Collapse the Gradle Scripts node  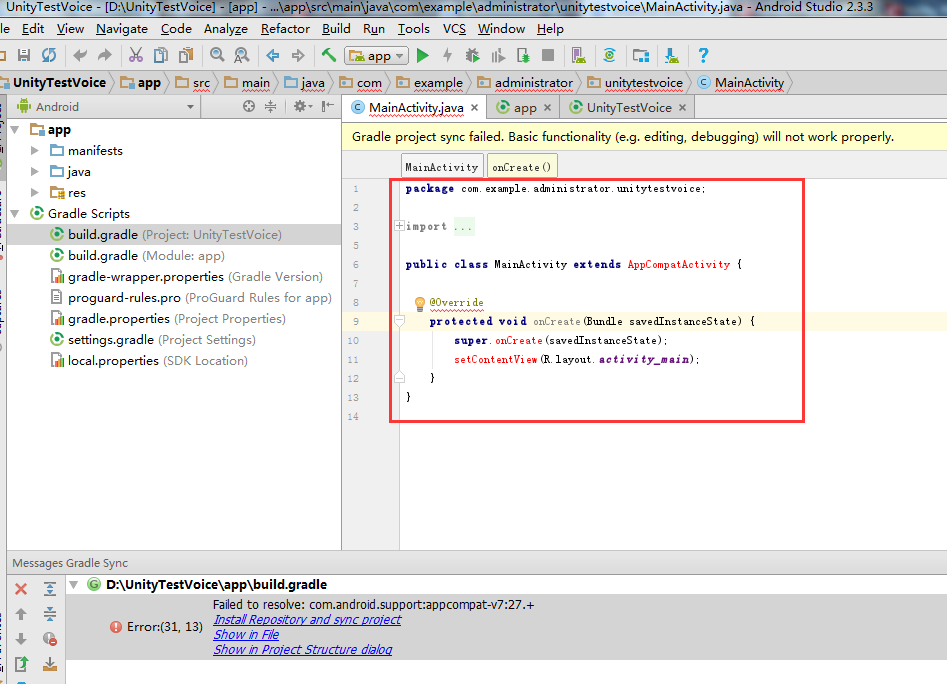click(x=16, y=214)
